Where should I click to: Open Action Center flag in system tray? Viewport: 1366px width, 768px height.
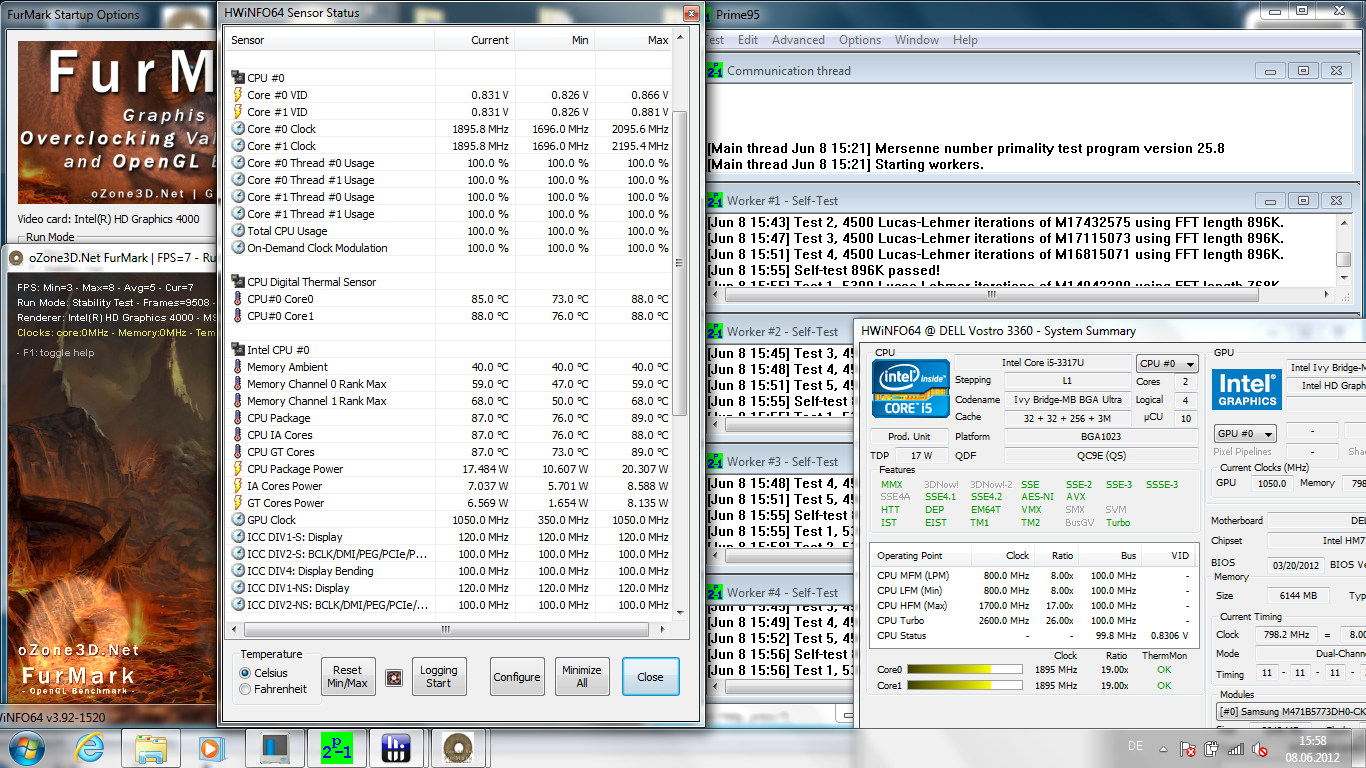coord(1188,749)
